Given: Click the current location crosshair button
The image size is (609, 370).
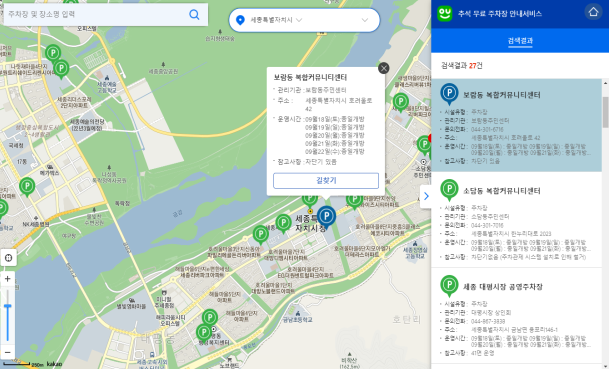Looking at the screenshot, I should 8,258.
